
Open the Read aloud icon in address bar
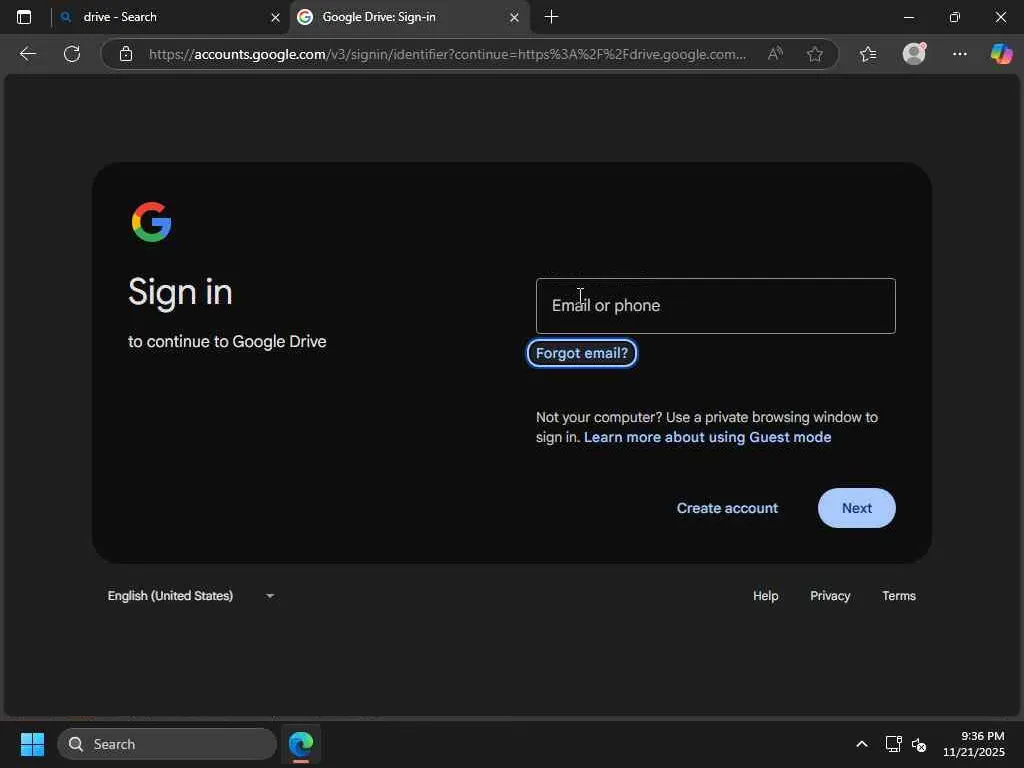click(775, 54)
